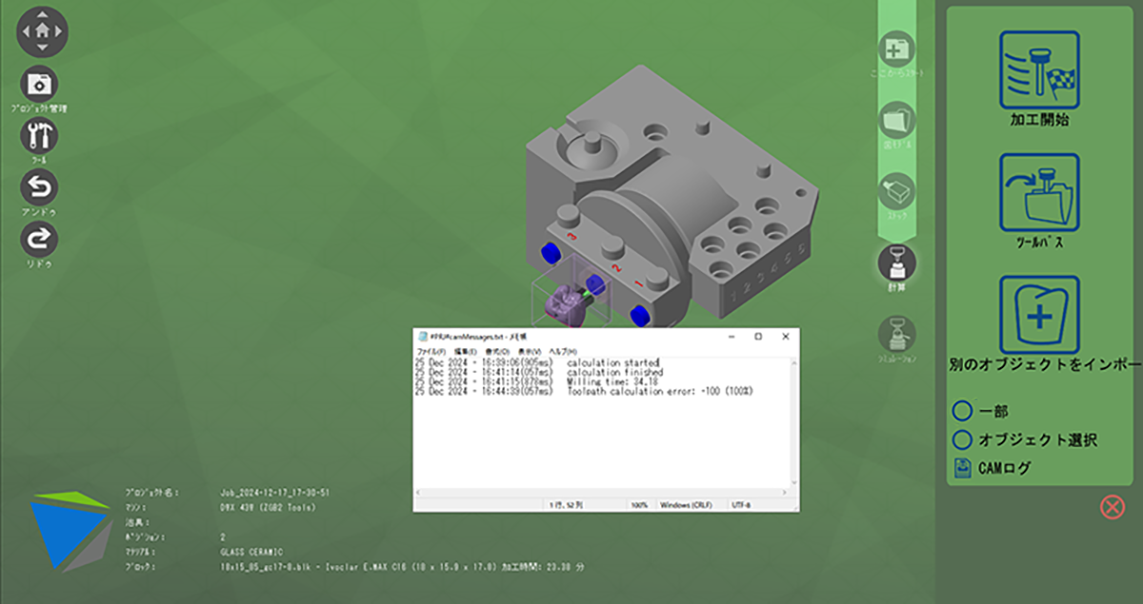Open the CAM log (CAMログ)
The width and height of the screenshot is (1143, 604).
tap(993, 468)
